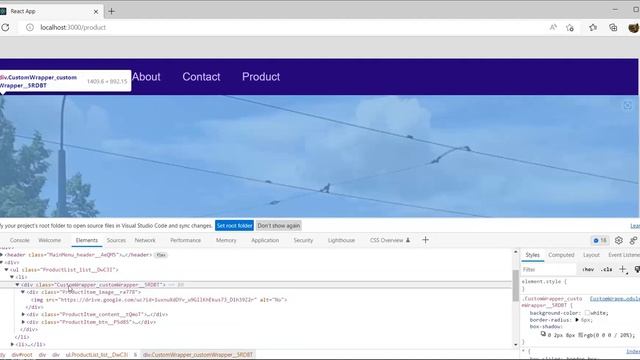
Task: Toggle element state with the :hov button
Action: coord(588,269)
